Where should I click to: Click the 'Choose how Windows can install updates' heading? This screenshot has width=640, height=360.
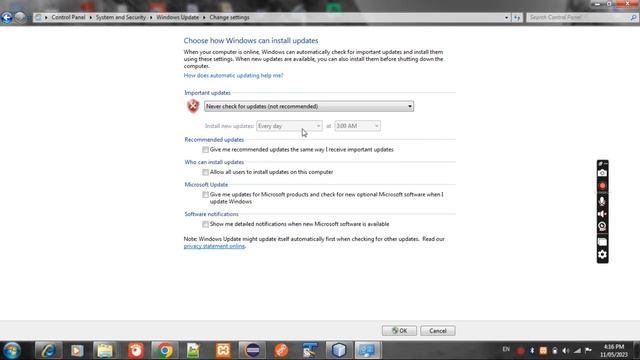[251, 40]
